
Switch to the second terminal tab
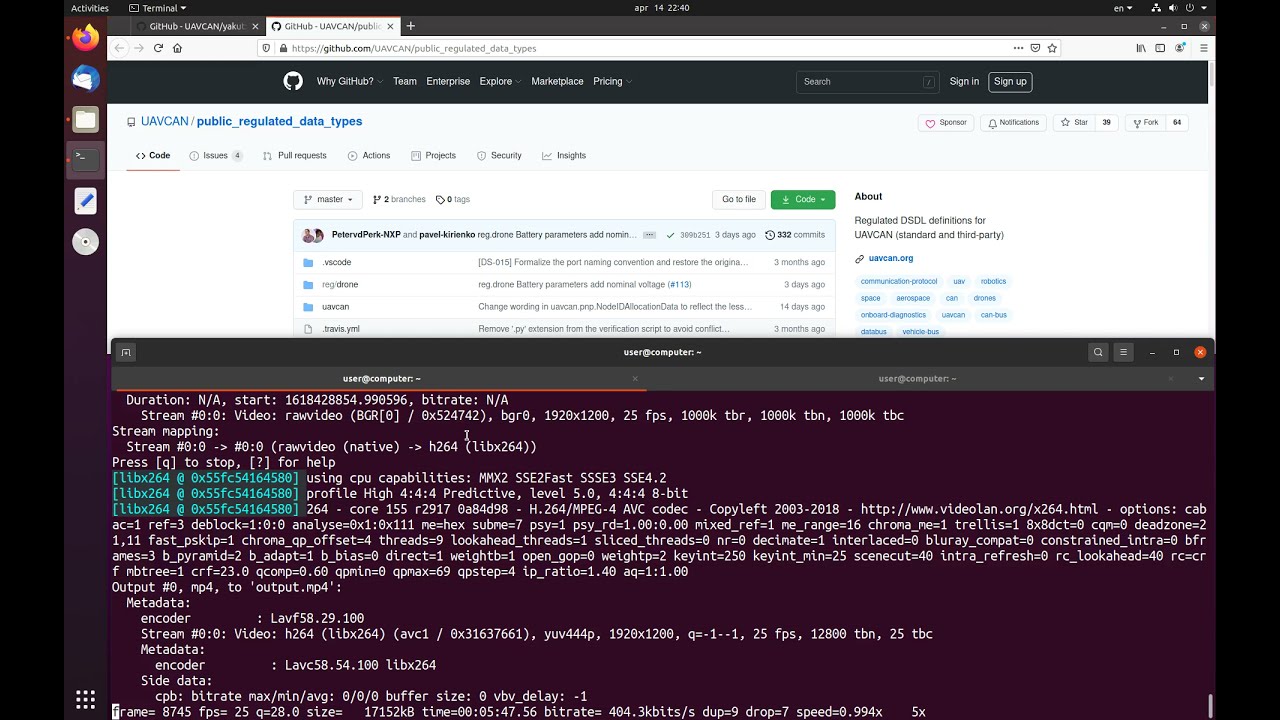(917, 378)
